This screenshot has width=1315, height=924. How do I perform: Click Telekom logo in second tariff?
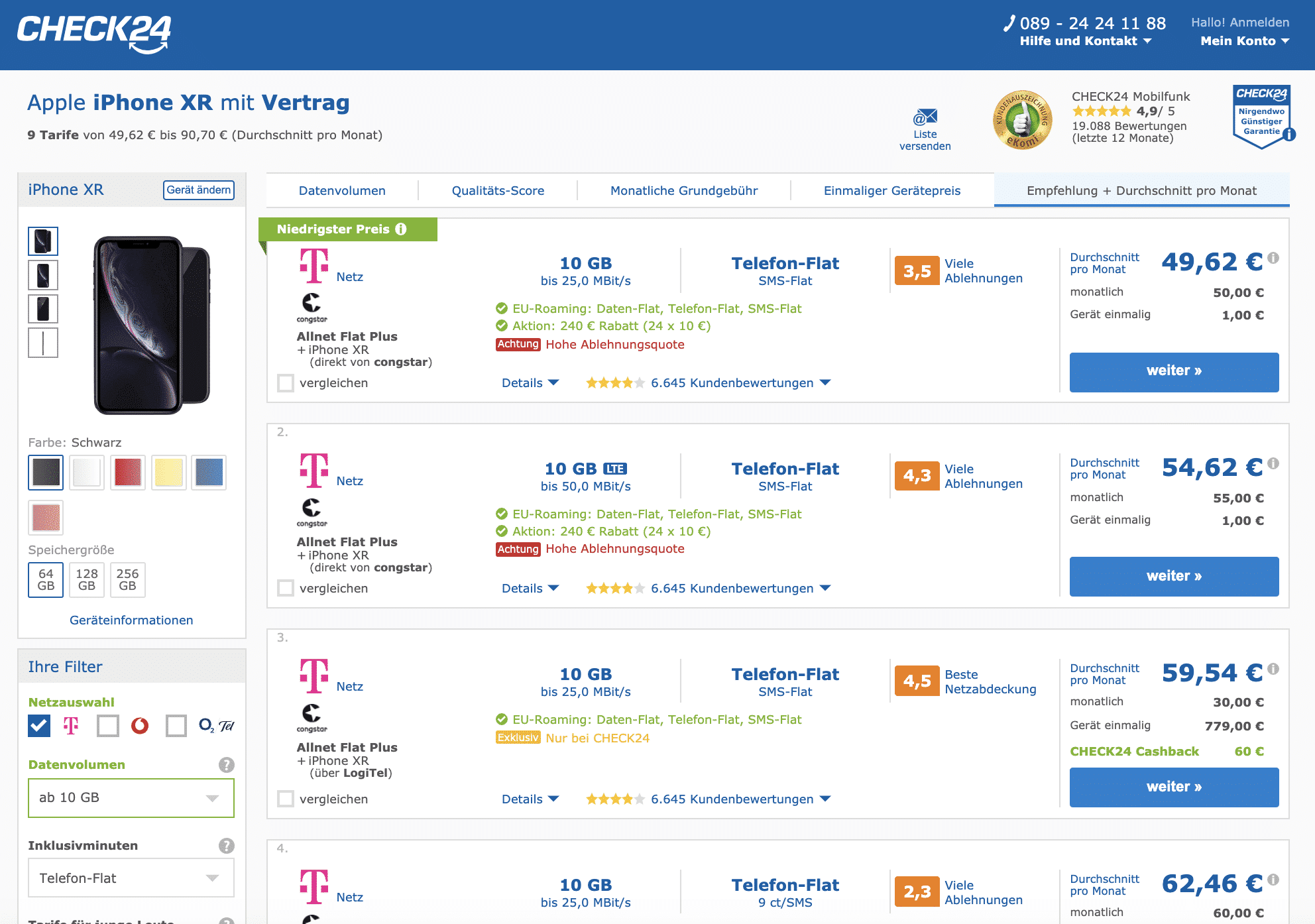[314, 471]
